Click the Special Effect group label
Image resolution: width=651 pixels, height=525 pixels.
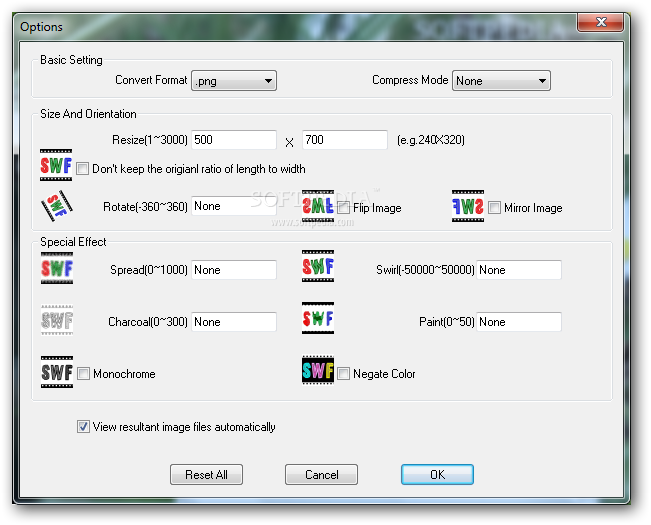click(x=73, y=242)
